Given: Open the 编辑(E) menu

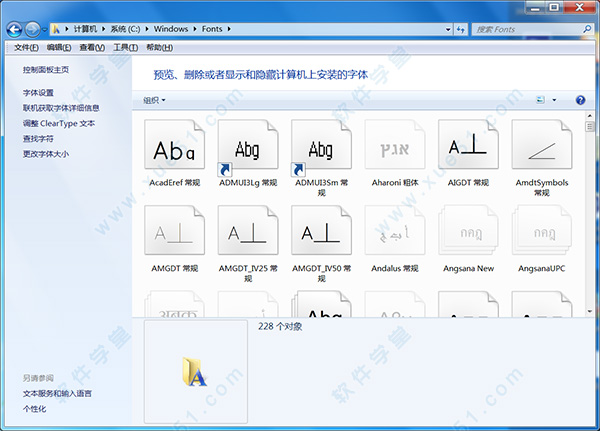Looking at the screenshot, I should click(x=59, y=47).
